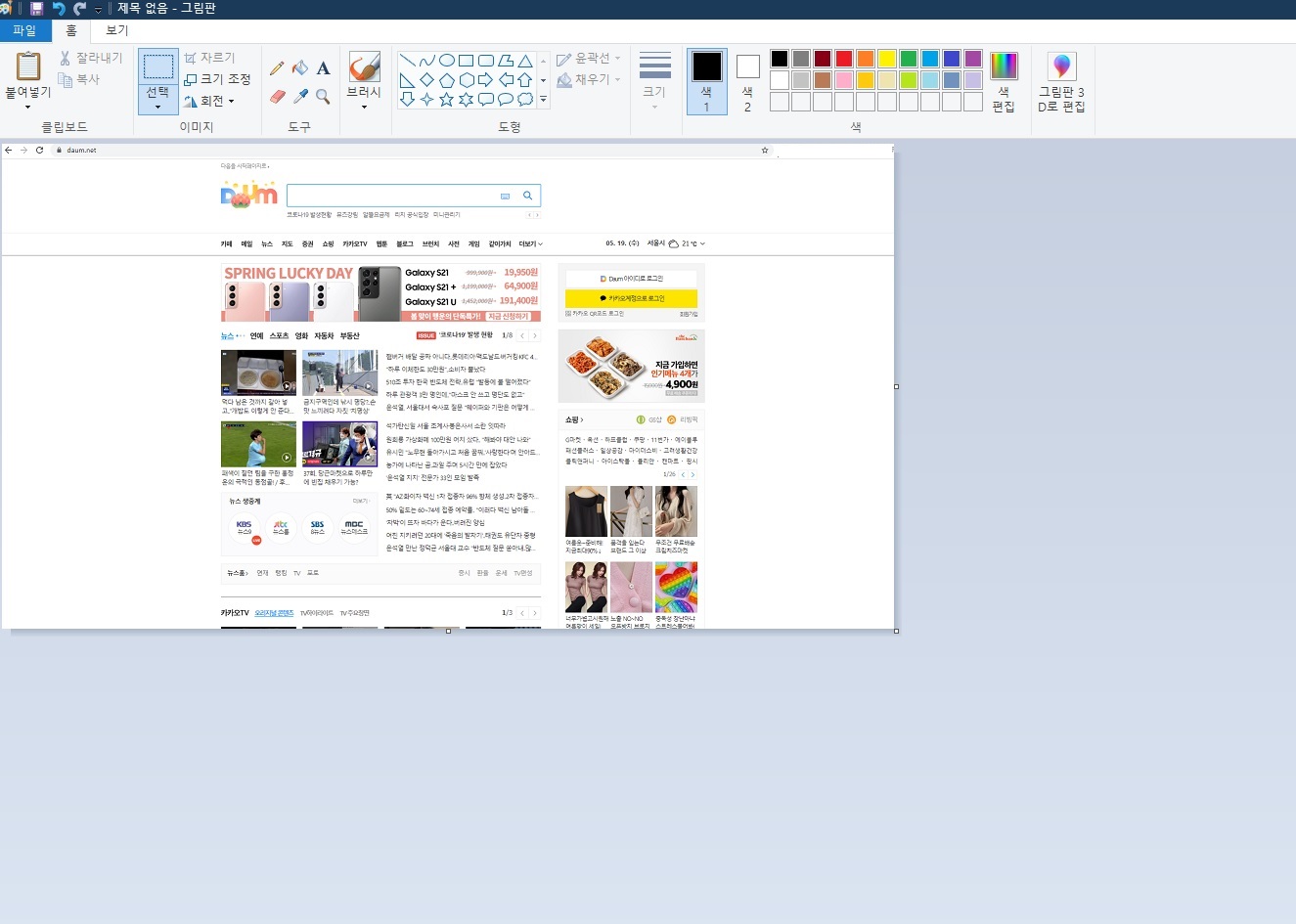Click the Daum logo in the canvas image
This screenshot has height=924, width=1296.
pyautogui.click(x=248, y=195)
